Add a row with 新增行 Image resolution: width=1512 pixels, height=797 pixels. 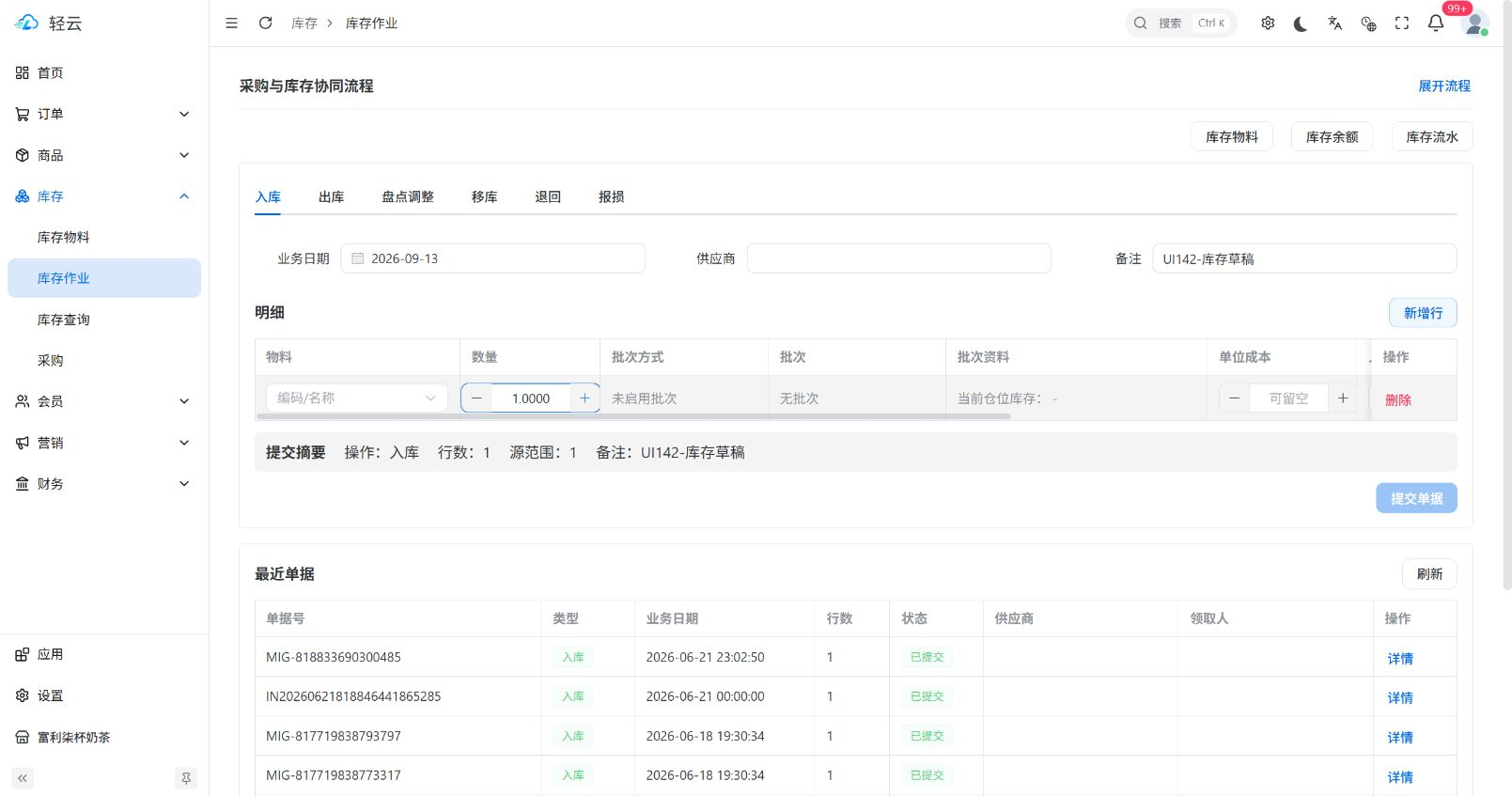[x=1423, y=313]
